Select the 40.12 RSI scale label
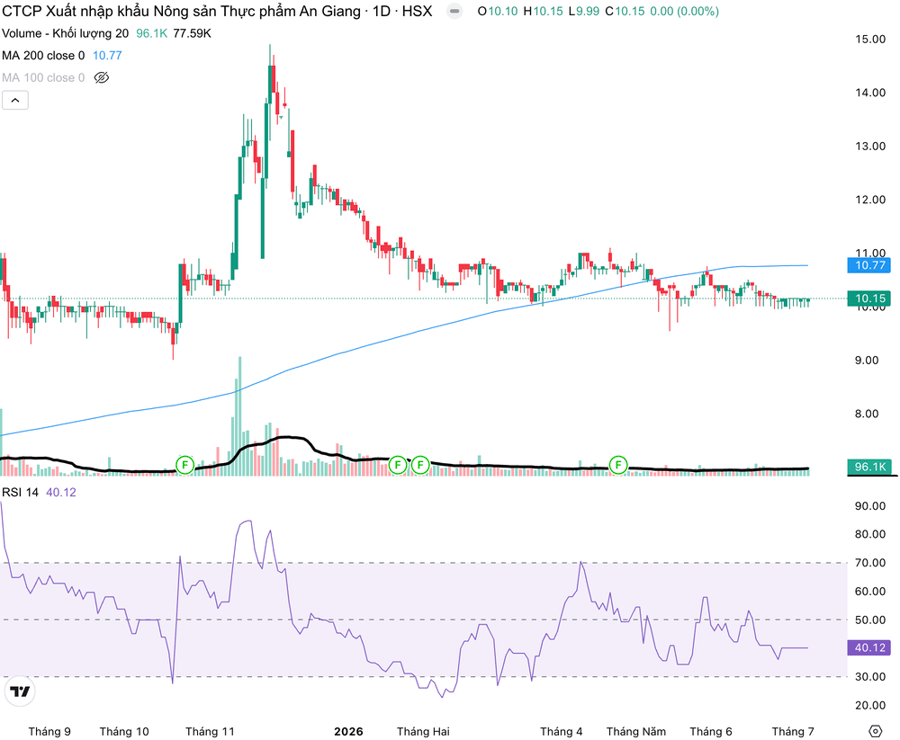900x740 pixels. 870,648
